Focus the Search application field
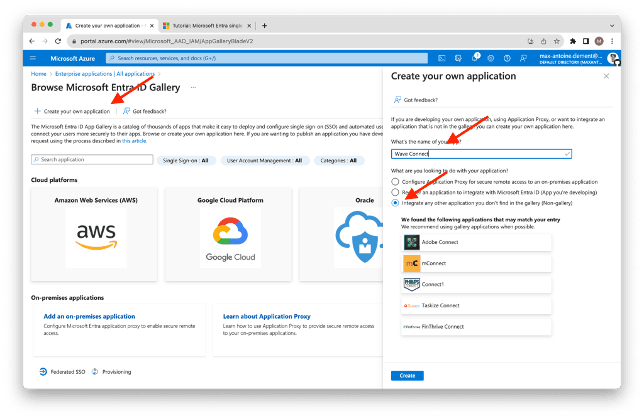Viewport: 644px width, 420px height. click(x=92, y=159)
